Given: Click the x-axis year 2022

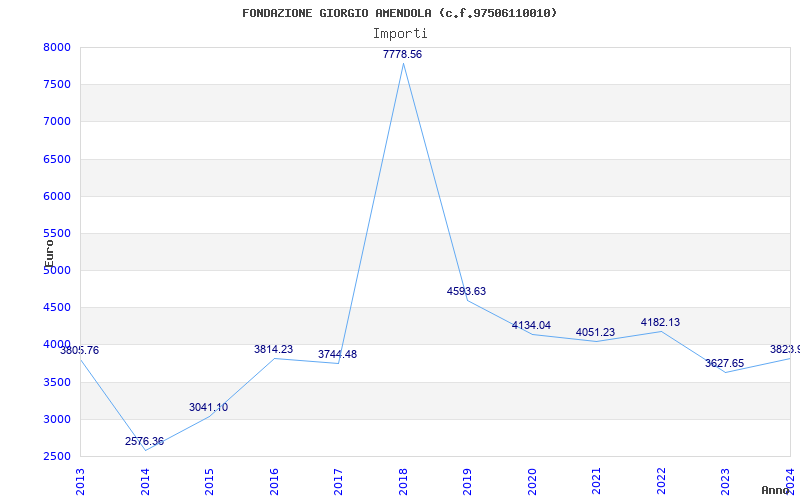Looking at the screenshot, I should [x=661, y=482].
